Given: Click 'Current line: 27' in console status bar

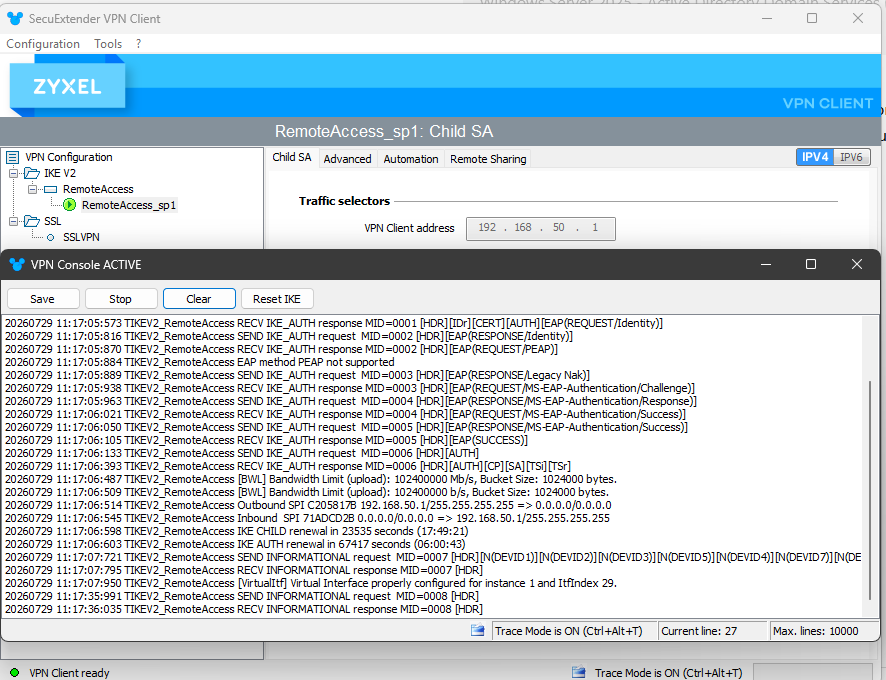Looking at the screenshot, I should [x=699, y=631].
